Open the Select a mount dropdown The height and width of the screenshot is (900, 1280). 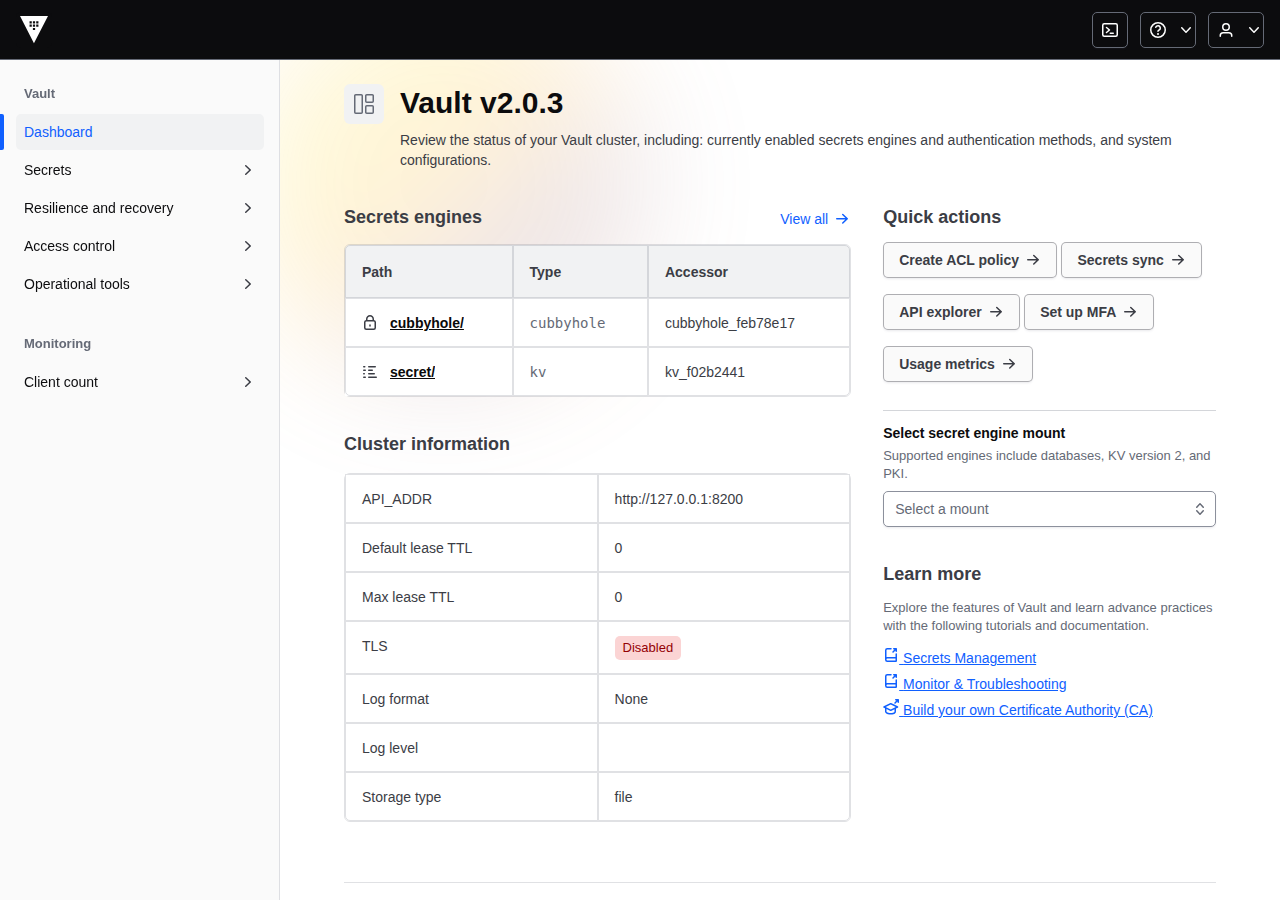(x=1049, y=509)
